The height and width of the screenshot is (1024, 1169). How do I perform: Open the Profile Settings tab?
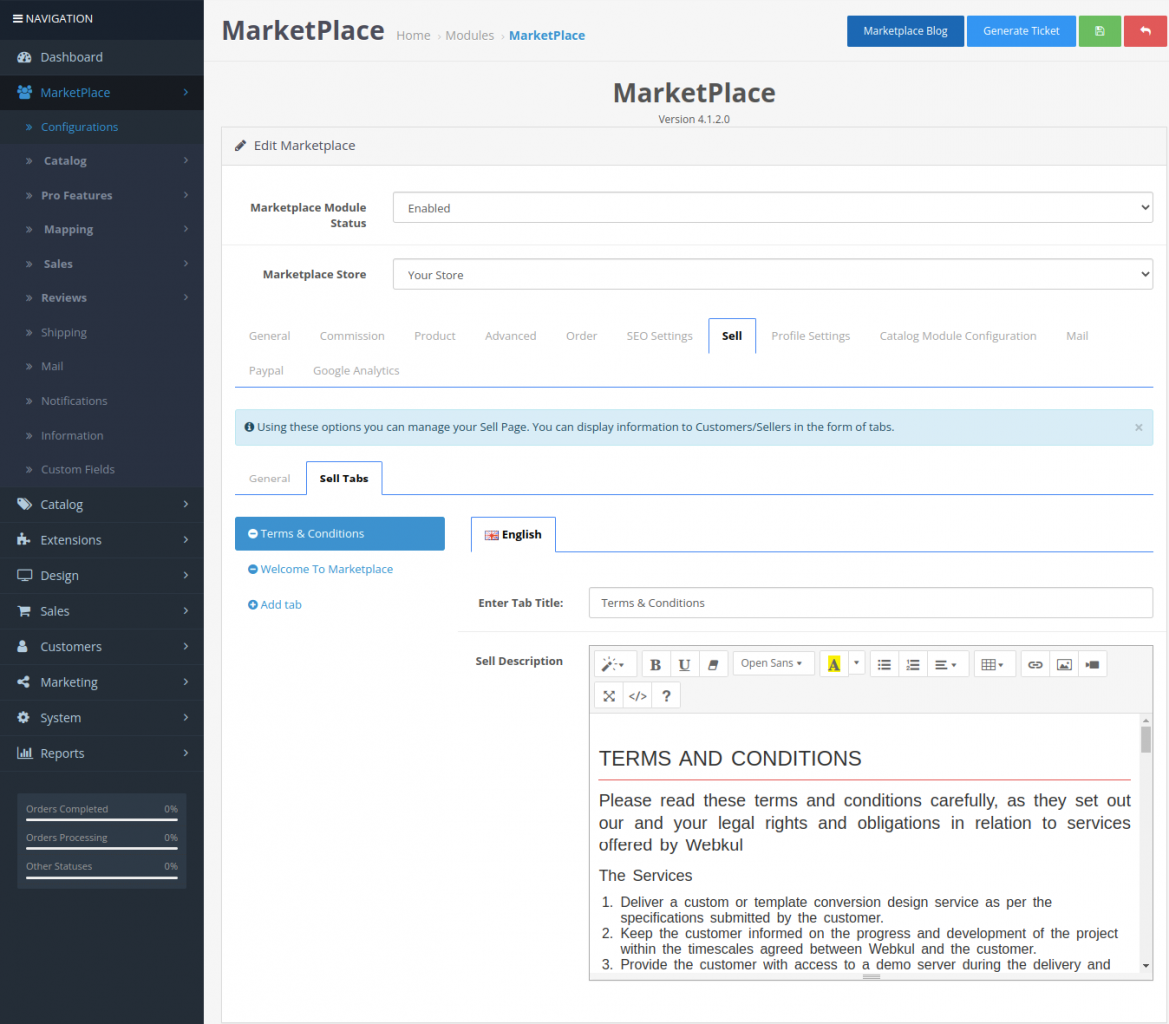click(x=810, y=336)
